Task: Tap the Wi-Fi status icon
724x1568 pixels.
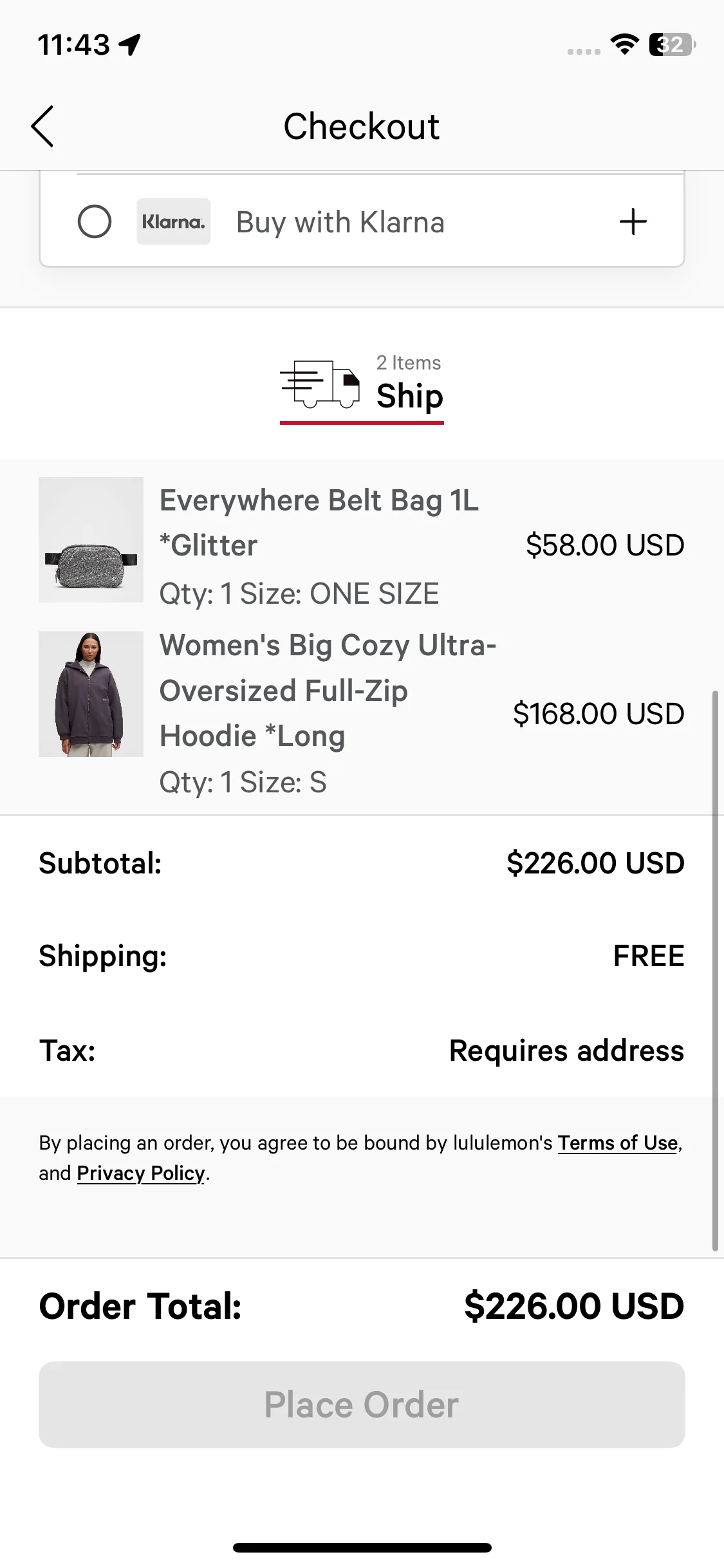Action: (624, 44)
